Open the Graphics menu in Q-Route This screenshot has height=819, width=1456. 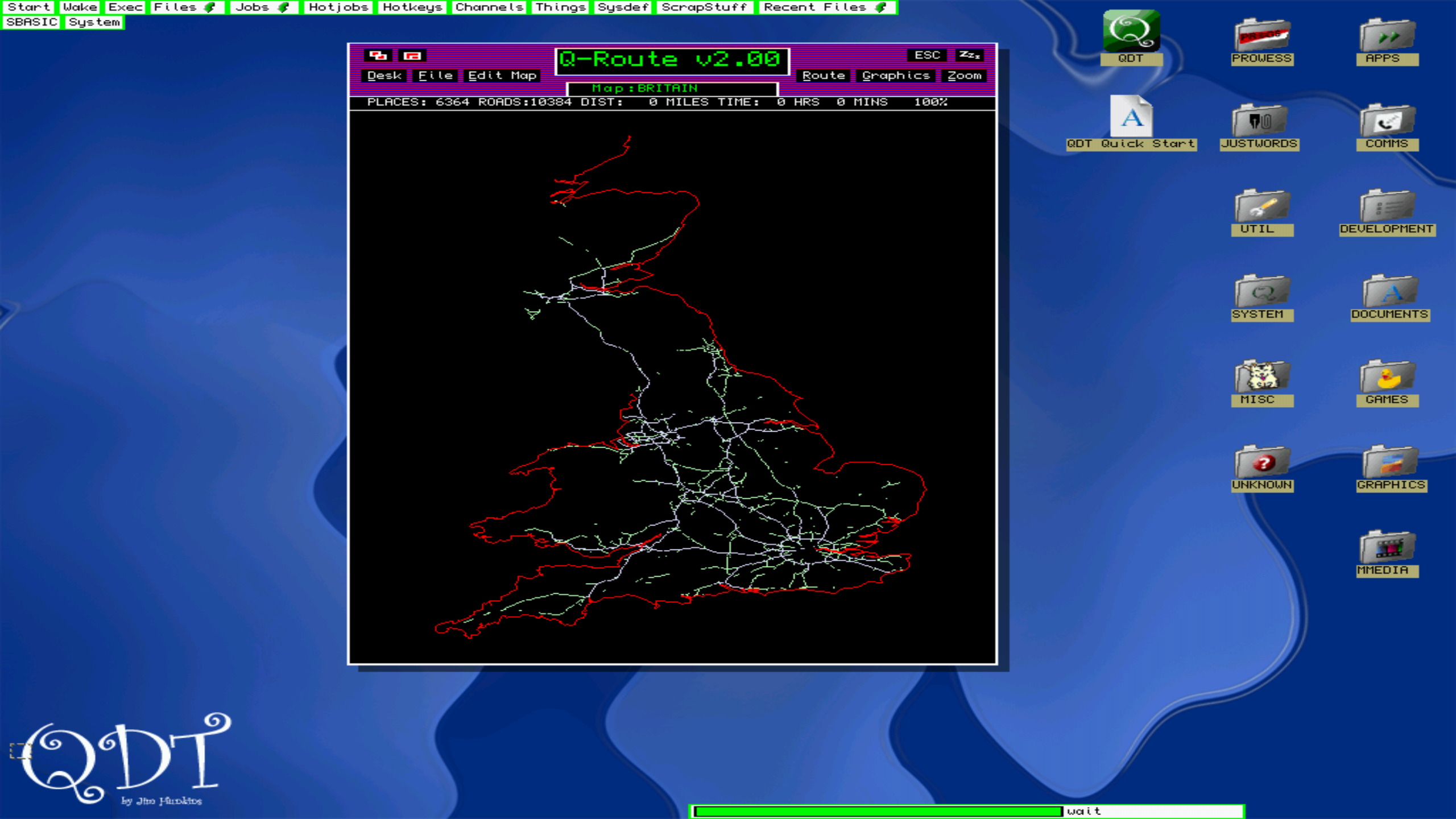(896, 75)
